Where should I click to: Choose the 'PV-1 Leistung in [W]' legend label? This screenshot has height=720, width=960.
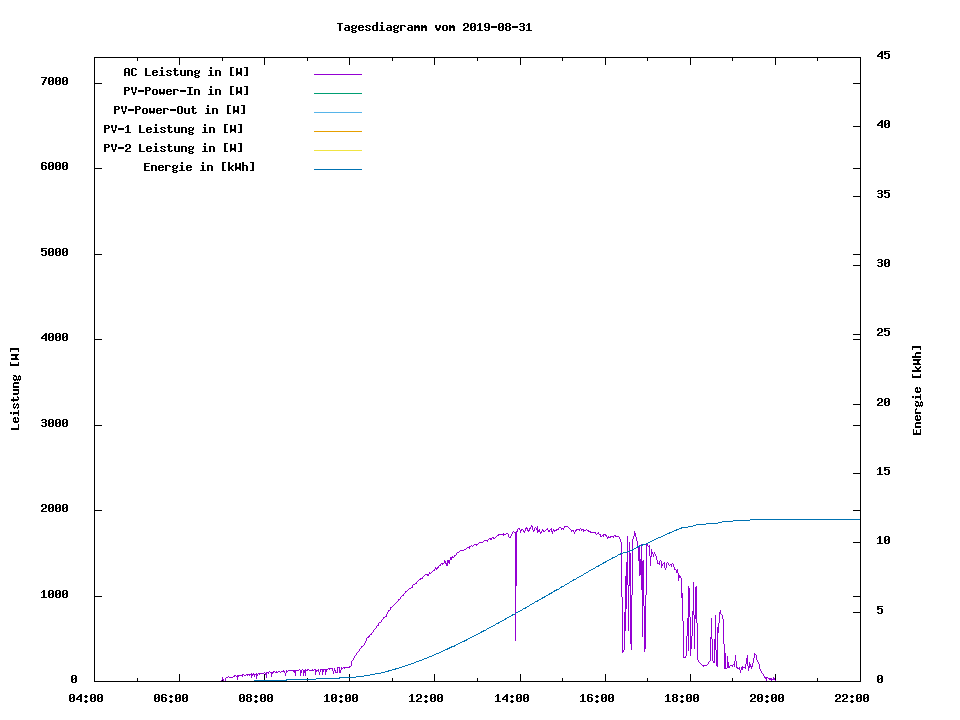pos(173,129)
